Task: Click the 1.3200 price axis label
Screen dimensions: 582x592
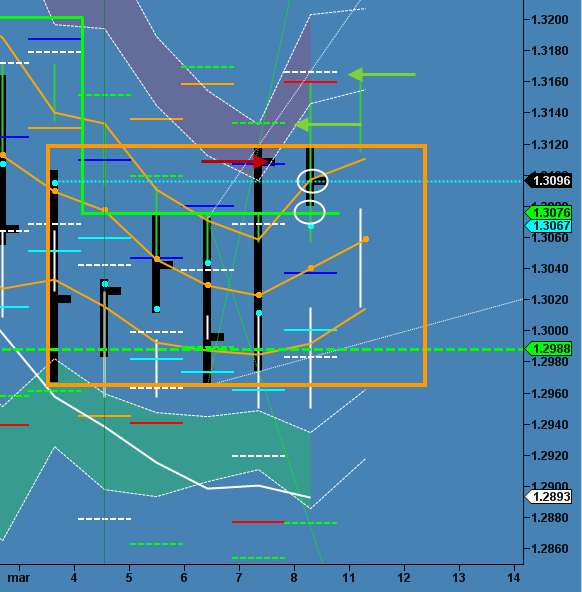Action: point(549,20)
